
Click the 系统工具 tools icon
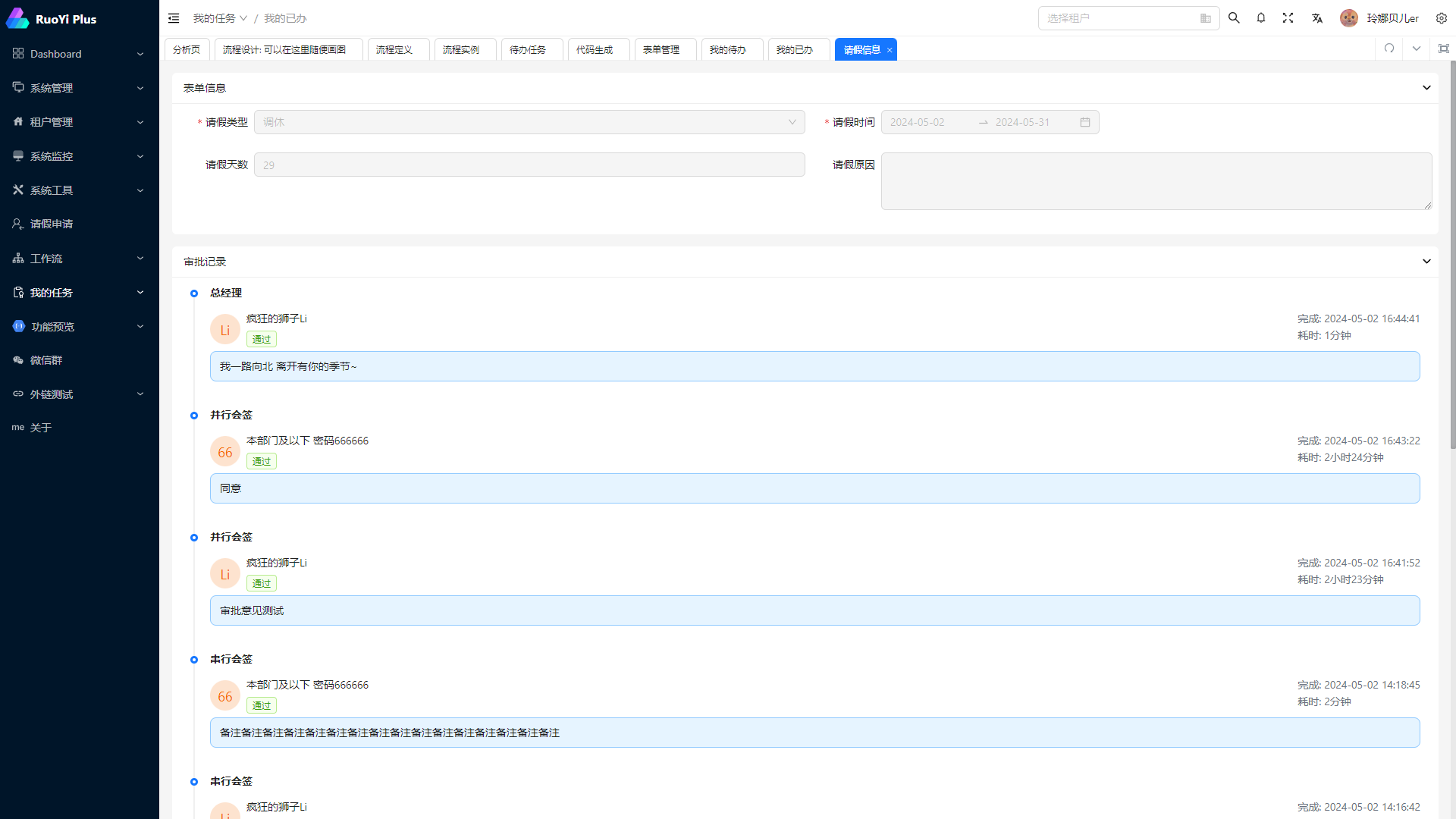click(x=18, y=190)
